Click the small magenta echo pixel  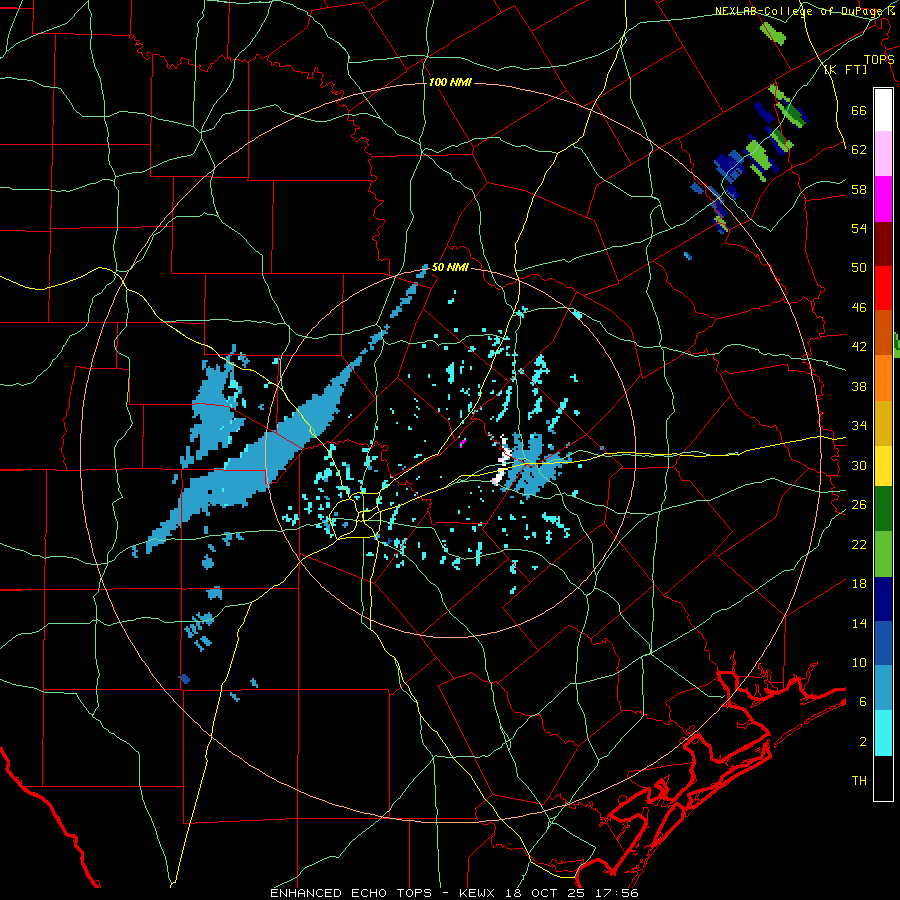[463, 443]
